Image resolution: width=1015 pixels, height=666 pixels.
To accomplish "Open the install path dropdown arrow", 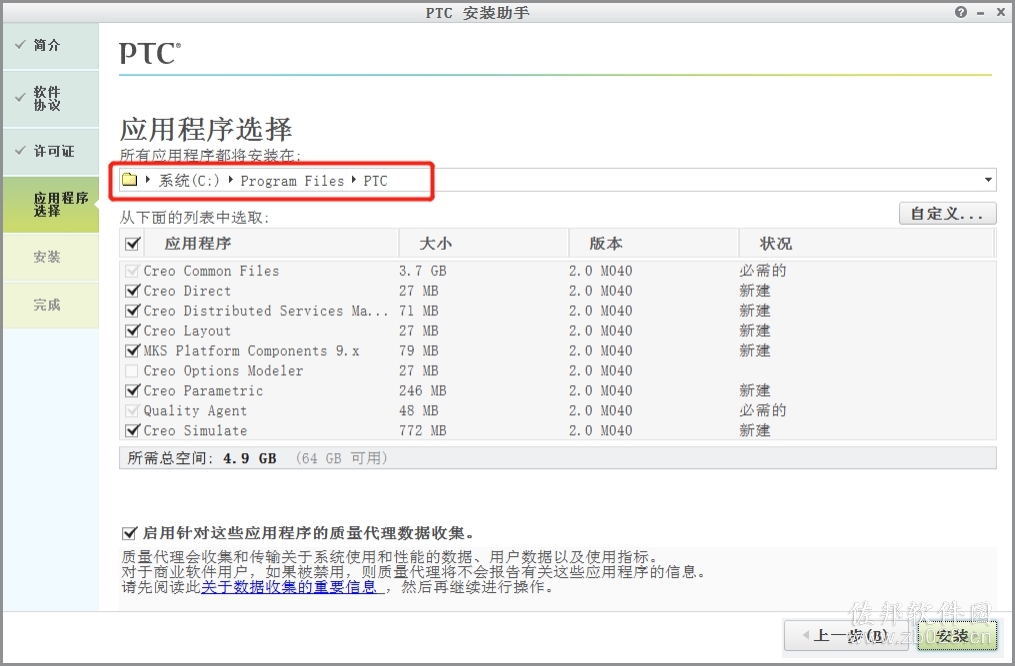I will [988, 180].
